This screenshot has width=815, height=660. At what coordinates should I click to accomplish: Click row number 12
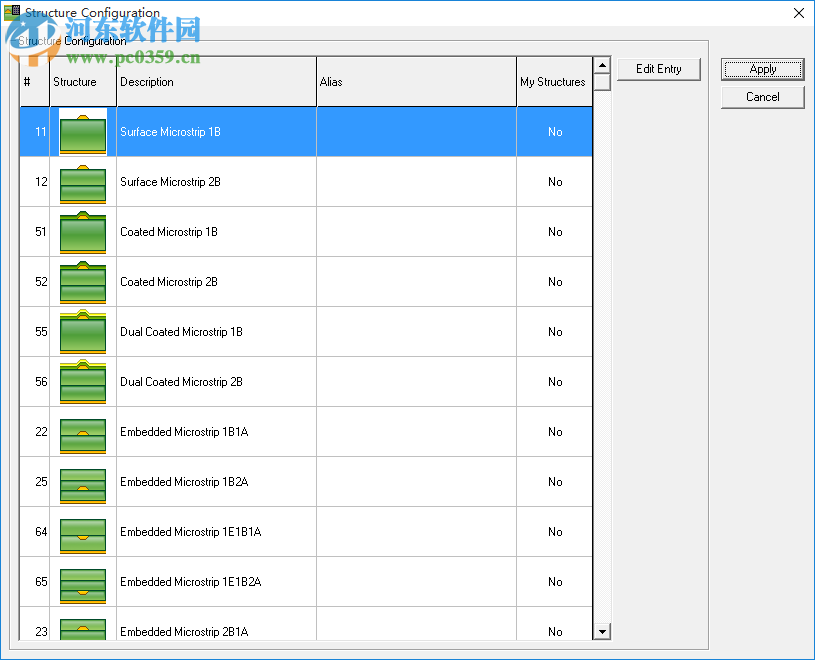coord(41,182)
